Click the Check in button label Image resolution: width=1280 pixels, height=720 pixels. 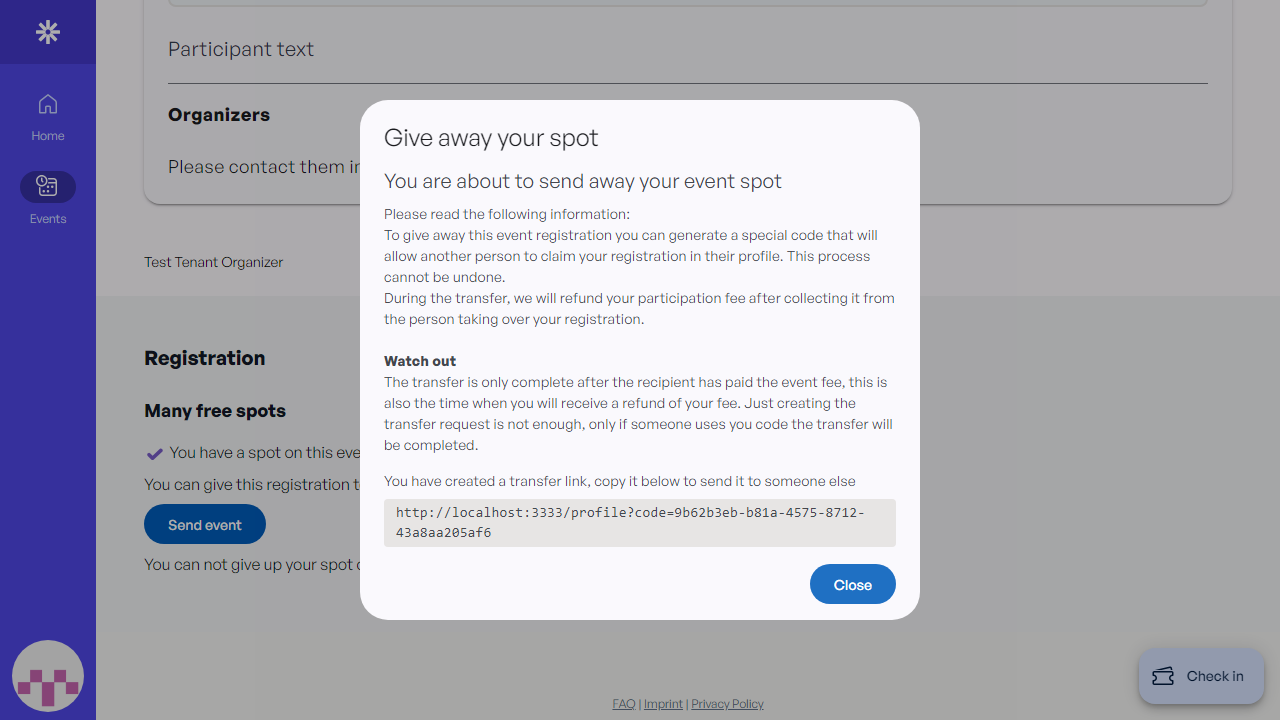point(1214,677)
